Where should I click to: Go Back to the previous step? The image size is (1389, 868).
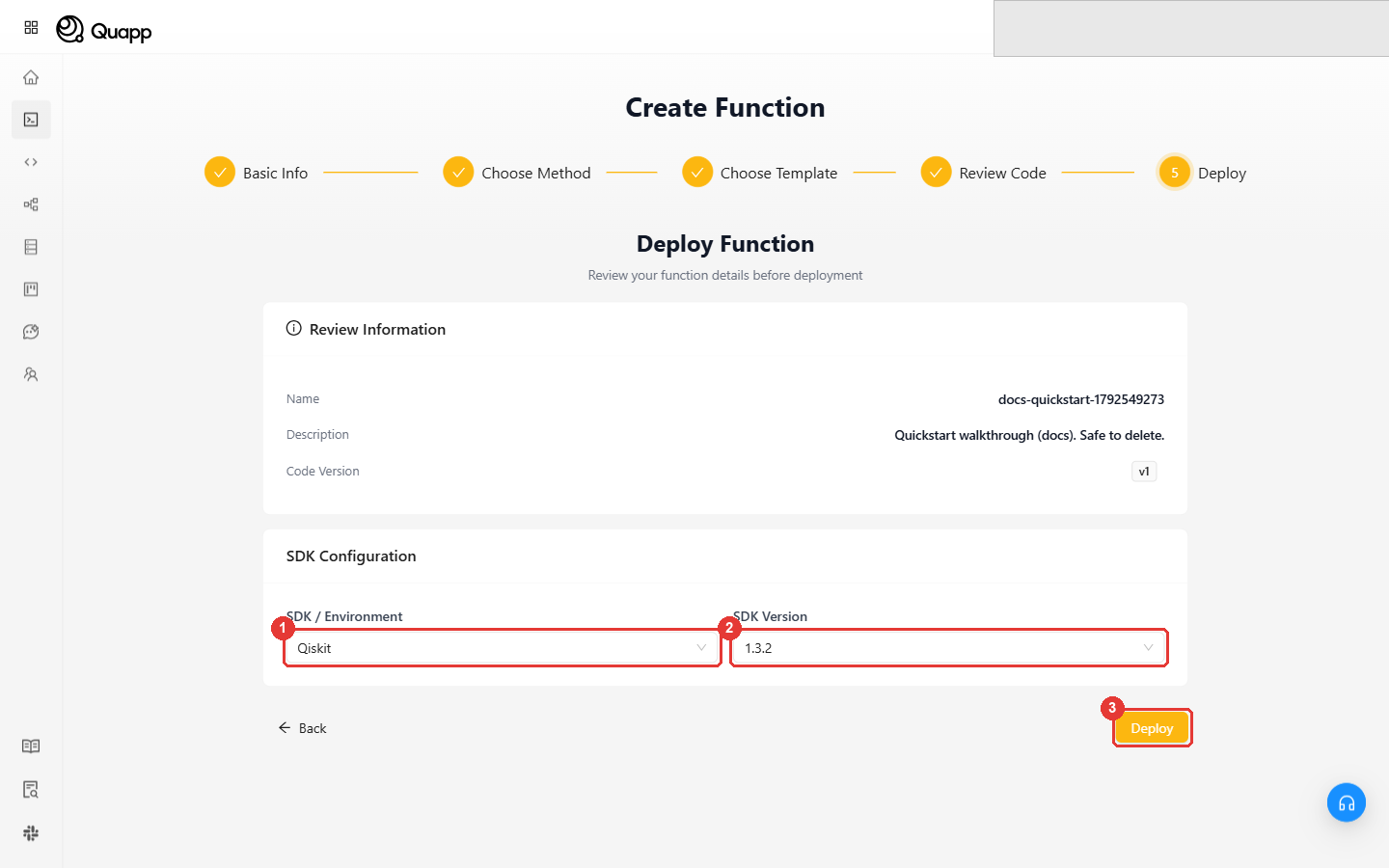(303, 728)
